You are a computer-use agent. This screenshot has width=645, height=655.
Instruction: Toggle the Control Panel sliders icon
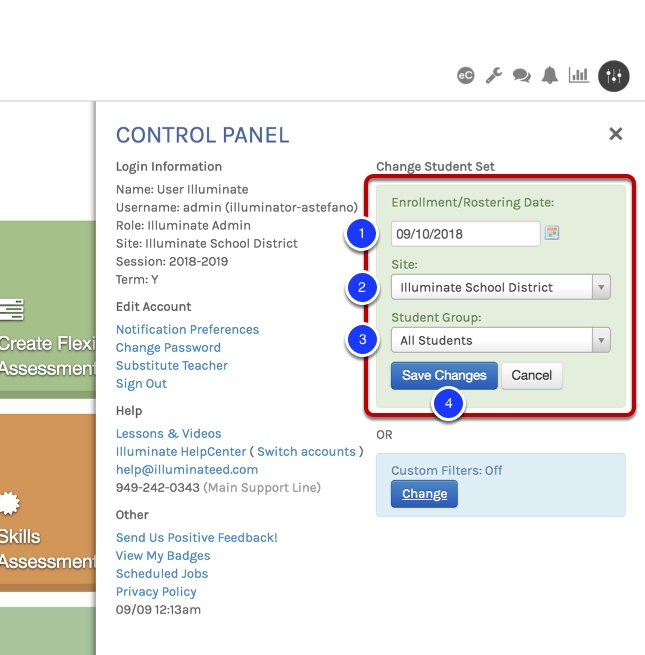click(x=614, y=76)
